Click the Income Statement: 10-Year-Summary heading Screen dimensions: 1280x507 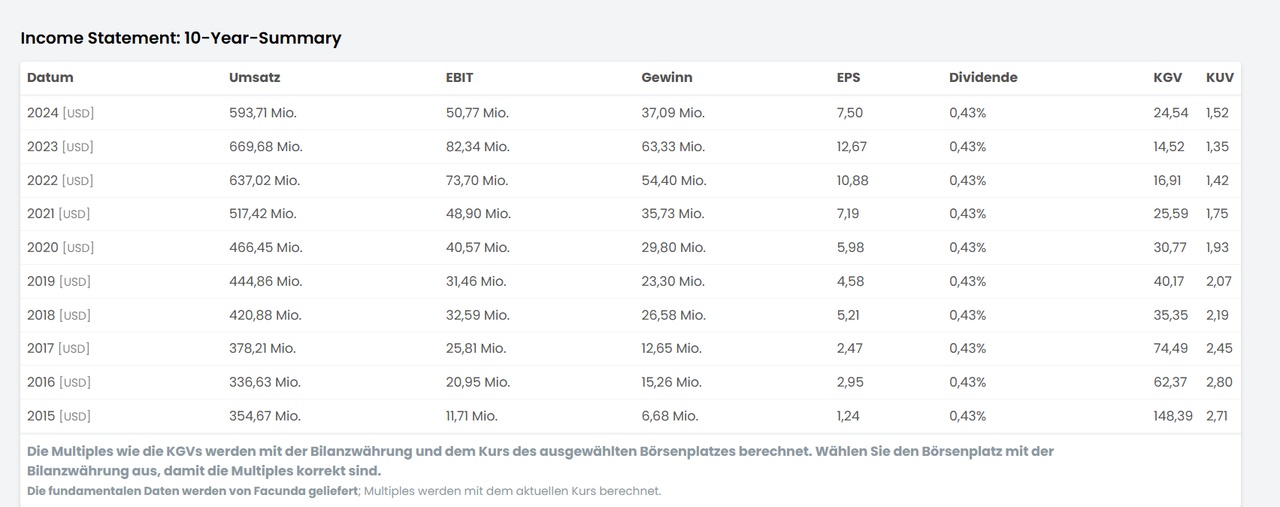pyautogui.click(x=181, y=38)
